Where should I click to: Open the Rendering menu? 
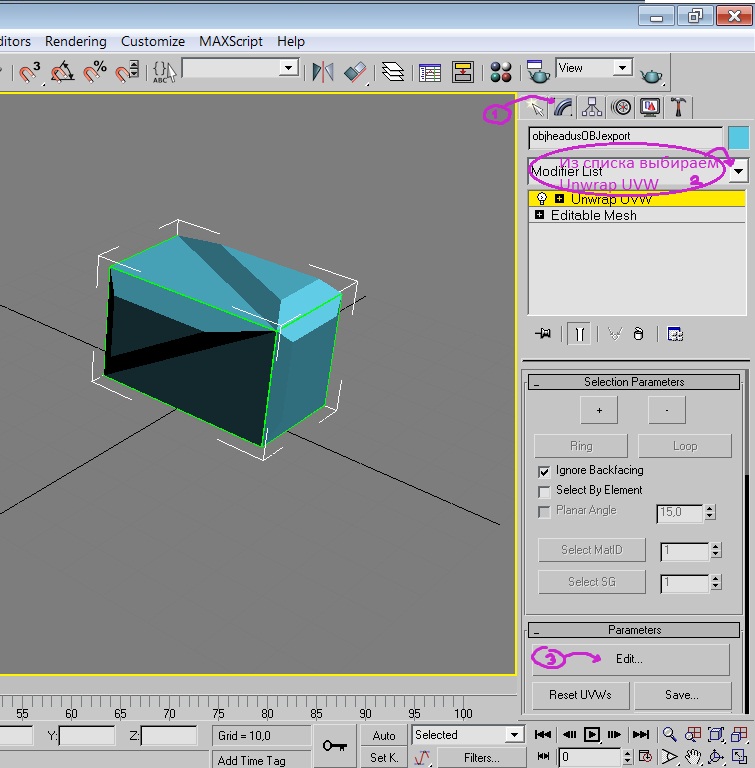click(76, 41)
